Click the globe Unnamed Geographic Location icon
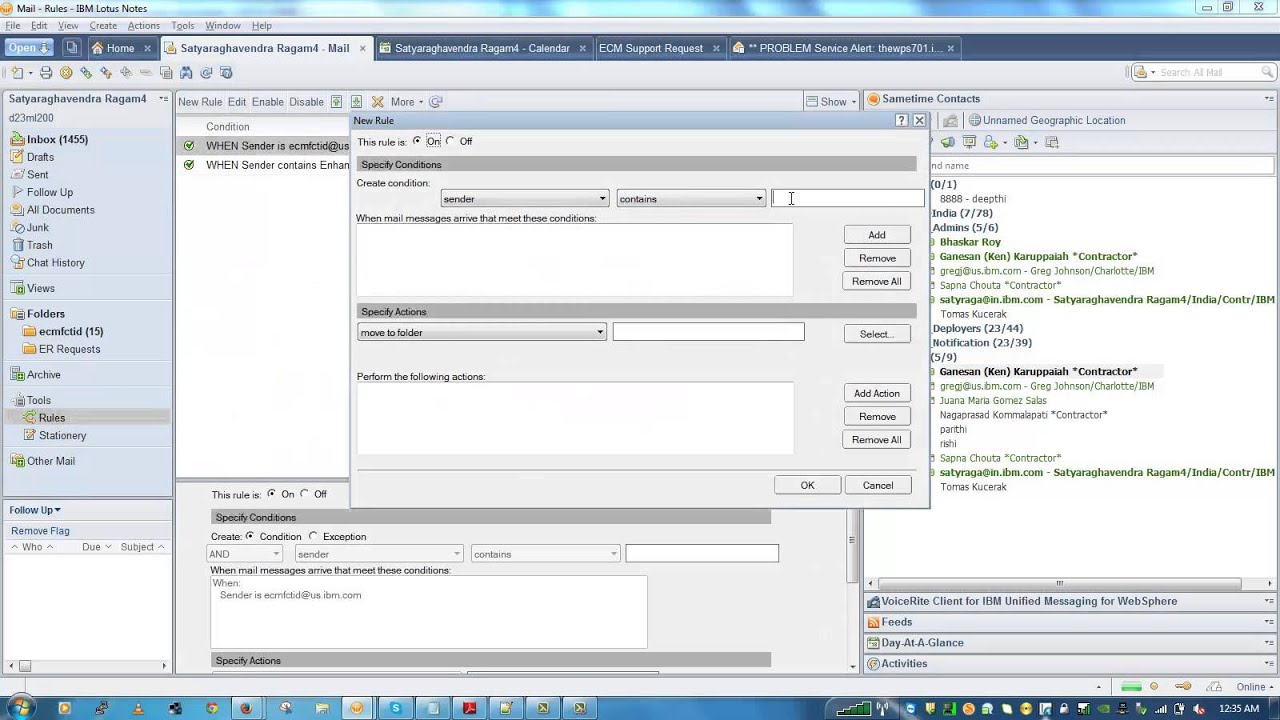 (x=974, y=120)
